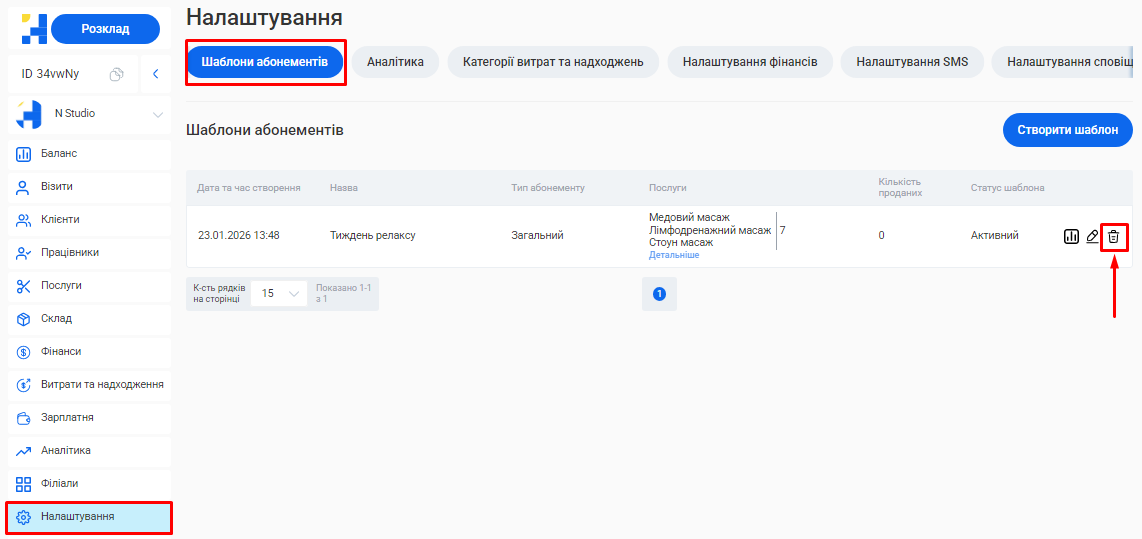Click the creation date 23.01.2026 13:48 cell
This screenshot has height=539, width=1142.
pos(239,235)
